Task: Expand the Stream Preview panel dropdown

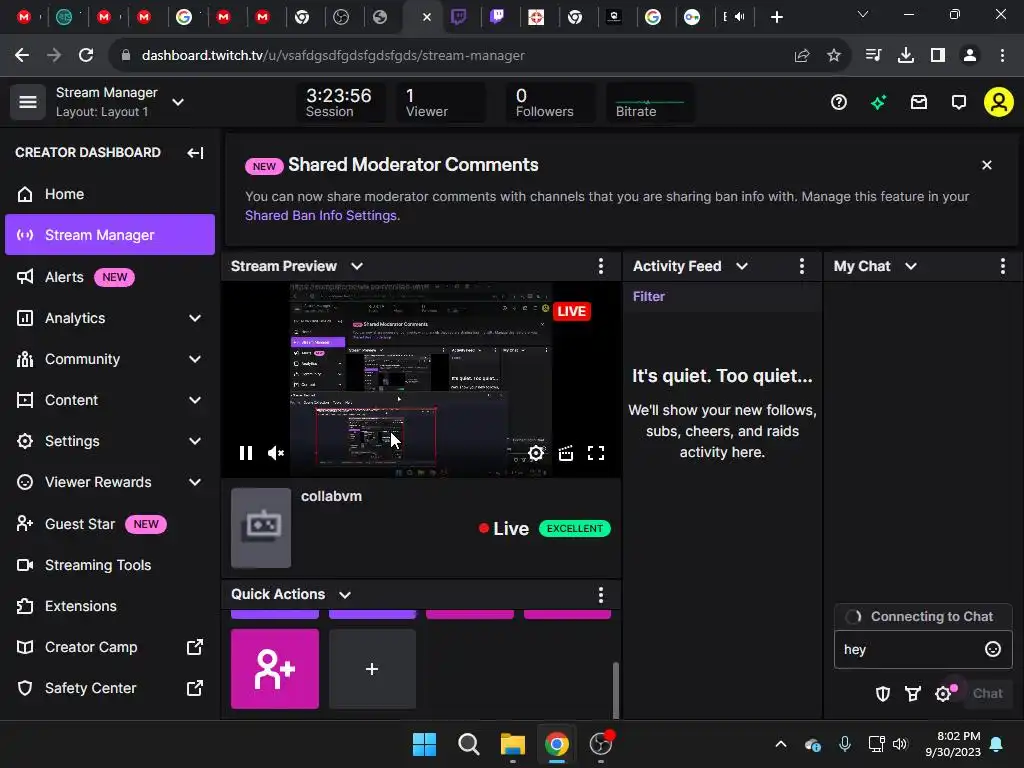Action: [x=357, y=266]
